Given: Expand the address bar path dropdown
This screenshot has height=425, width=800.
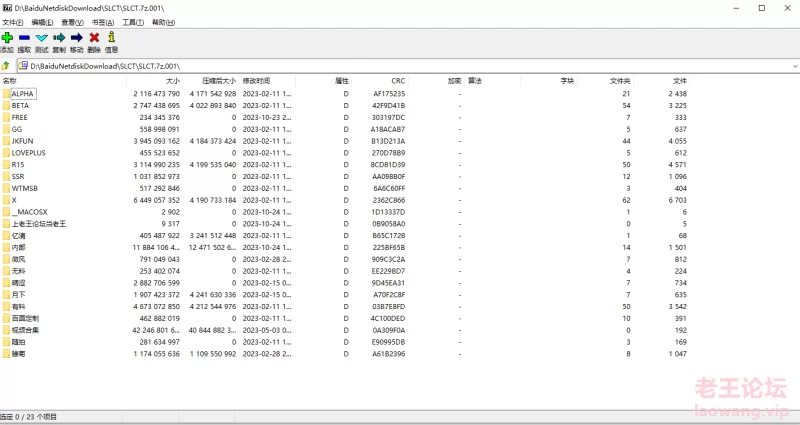Looking at the screenshot, I should [793, 66].
